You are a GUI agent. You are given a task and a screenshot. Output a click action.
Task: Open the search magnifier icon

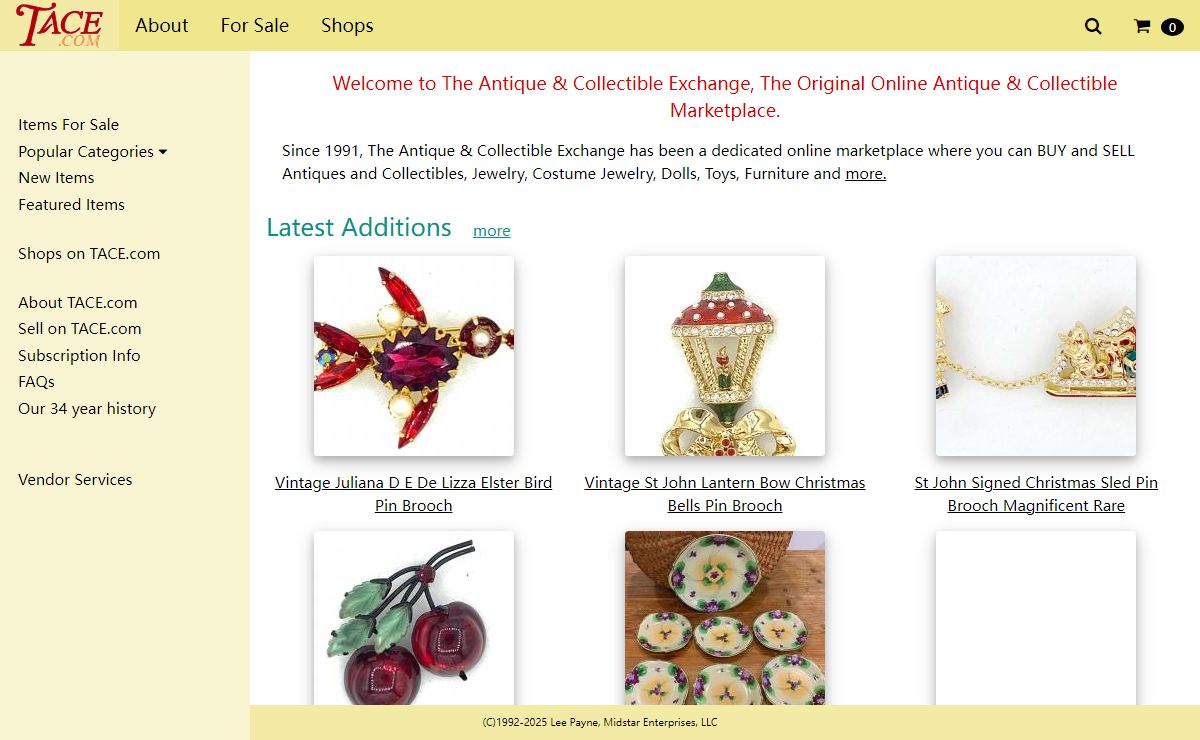point(1093,26)
